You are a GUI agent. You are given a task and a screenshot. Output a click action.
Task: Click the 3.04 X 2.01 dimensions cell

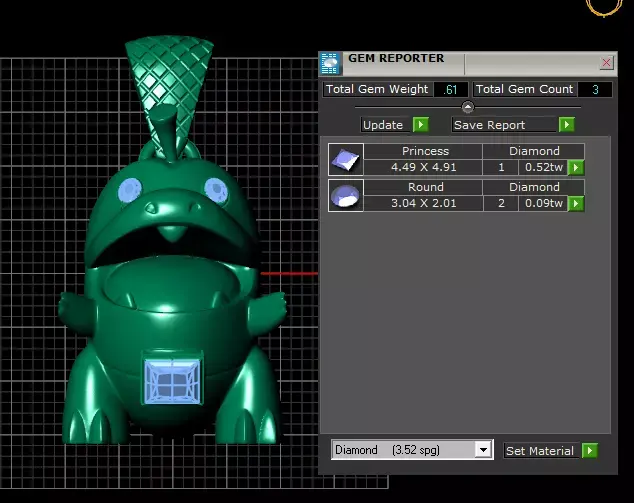click(x=423, y=203)
